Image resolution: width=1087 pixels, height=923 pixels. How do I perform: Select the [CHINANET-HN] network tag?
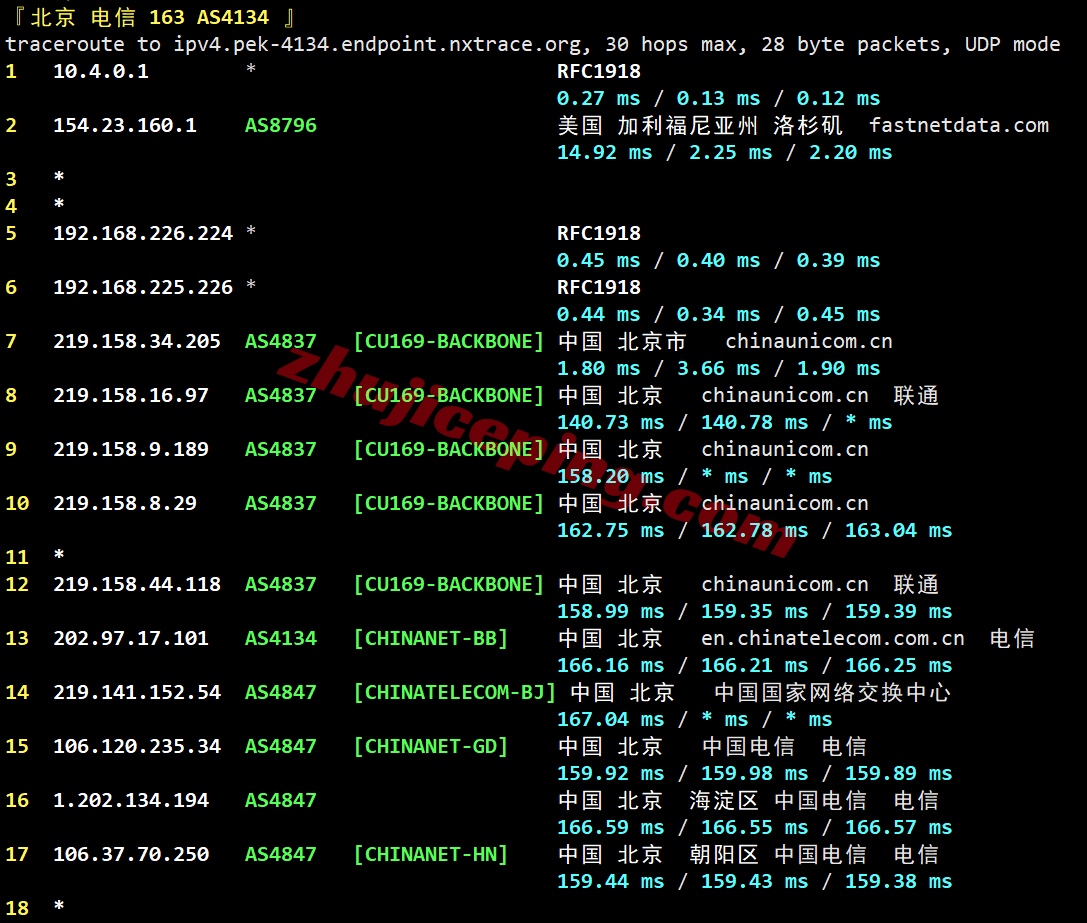point(431,856)
